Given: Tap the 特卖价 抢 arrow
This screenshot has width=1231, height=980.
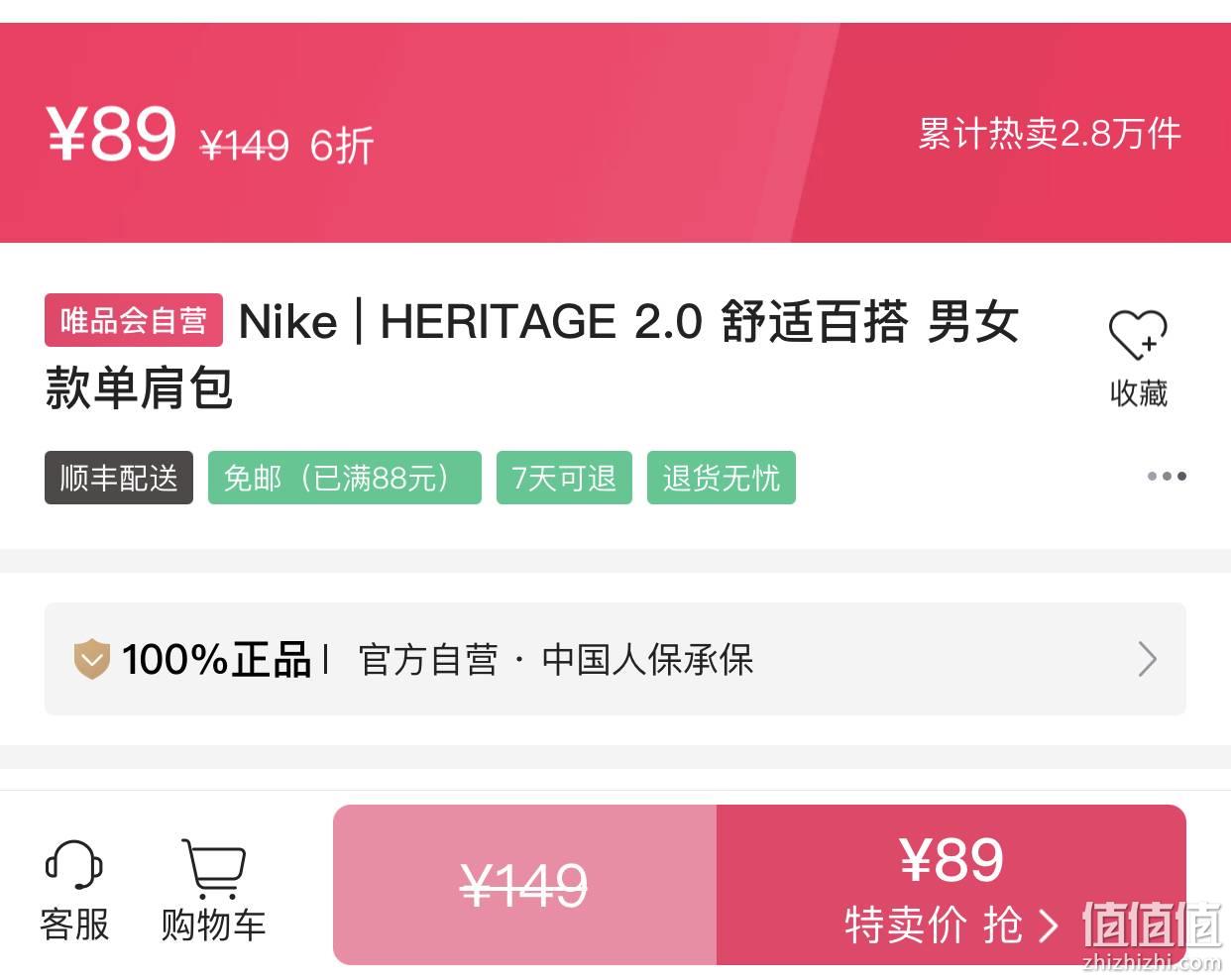Looking at the screenshot, I should click(x=1049, y=926).
